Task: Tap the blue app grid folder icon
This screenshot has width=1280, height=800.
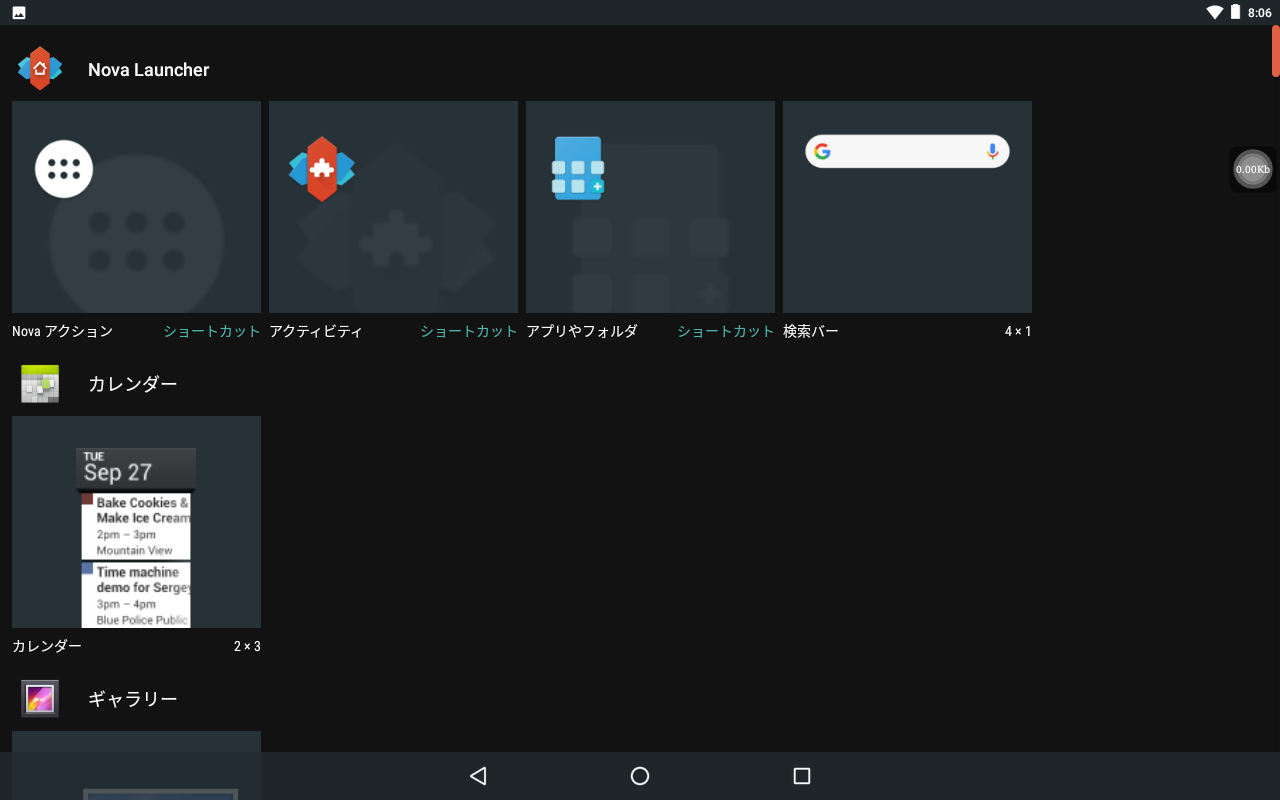Action: click(x=578, y=168)
